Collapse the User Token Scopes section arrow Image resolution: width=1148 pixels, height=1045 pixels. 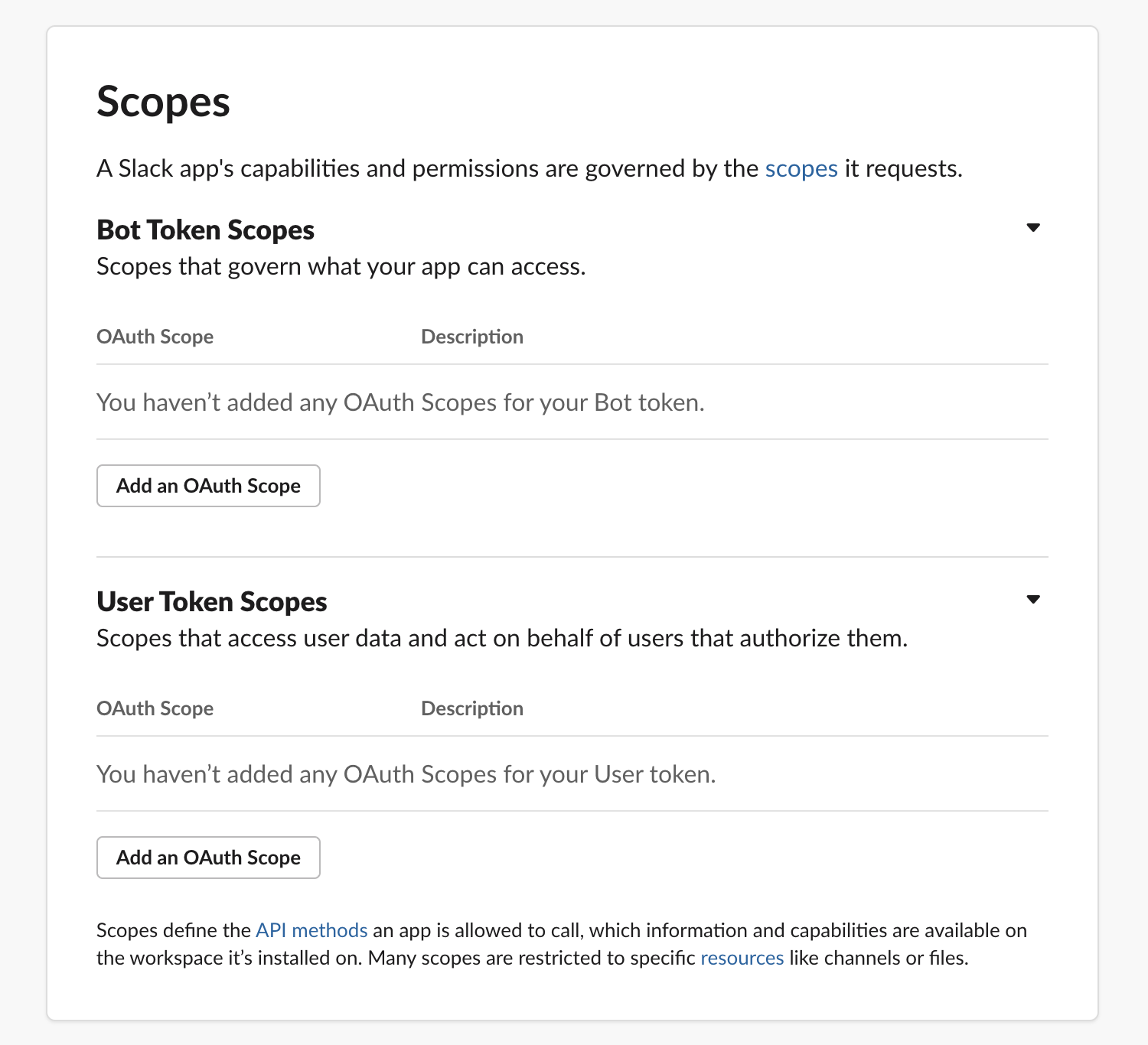point(1033,600)
